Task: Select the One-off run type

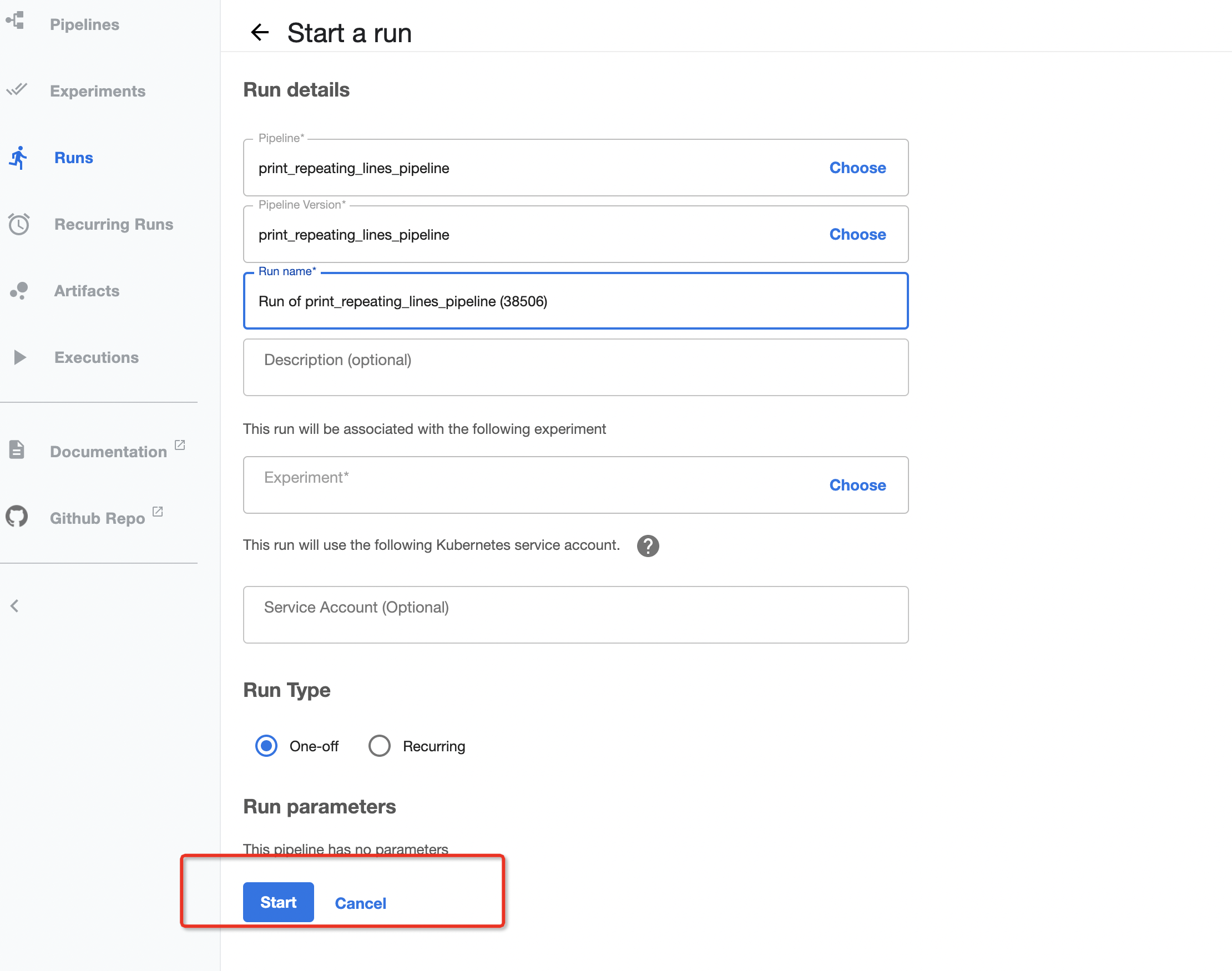Action: pyautogui.click(x=266, y=746)
